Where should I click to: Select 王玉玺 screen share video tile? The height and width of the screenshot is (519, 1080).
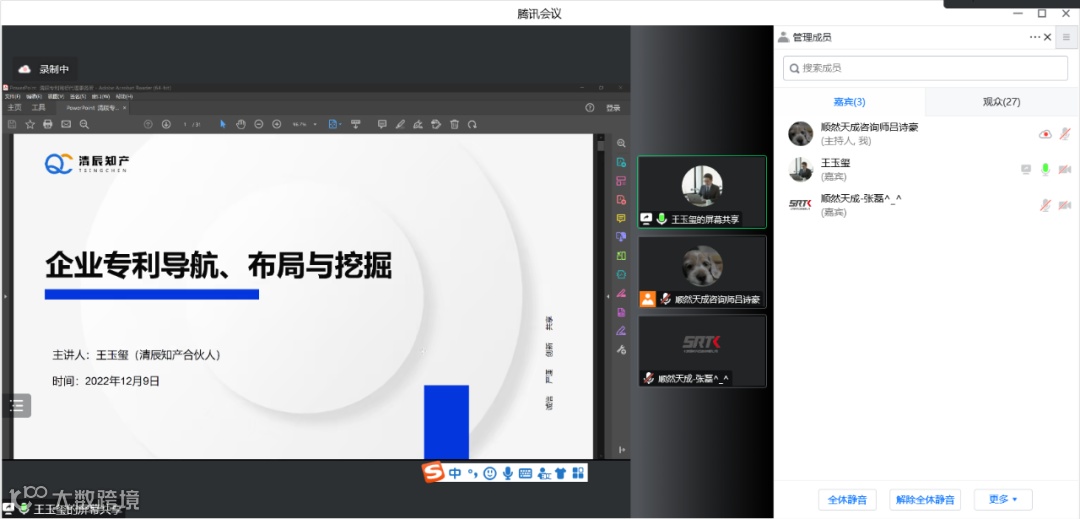click(702, 192)
